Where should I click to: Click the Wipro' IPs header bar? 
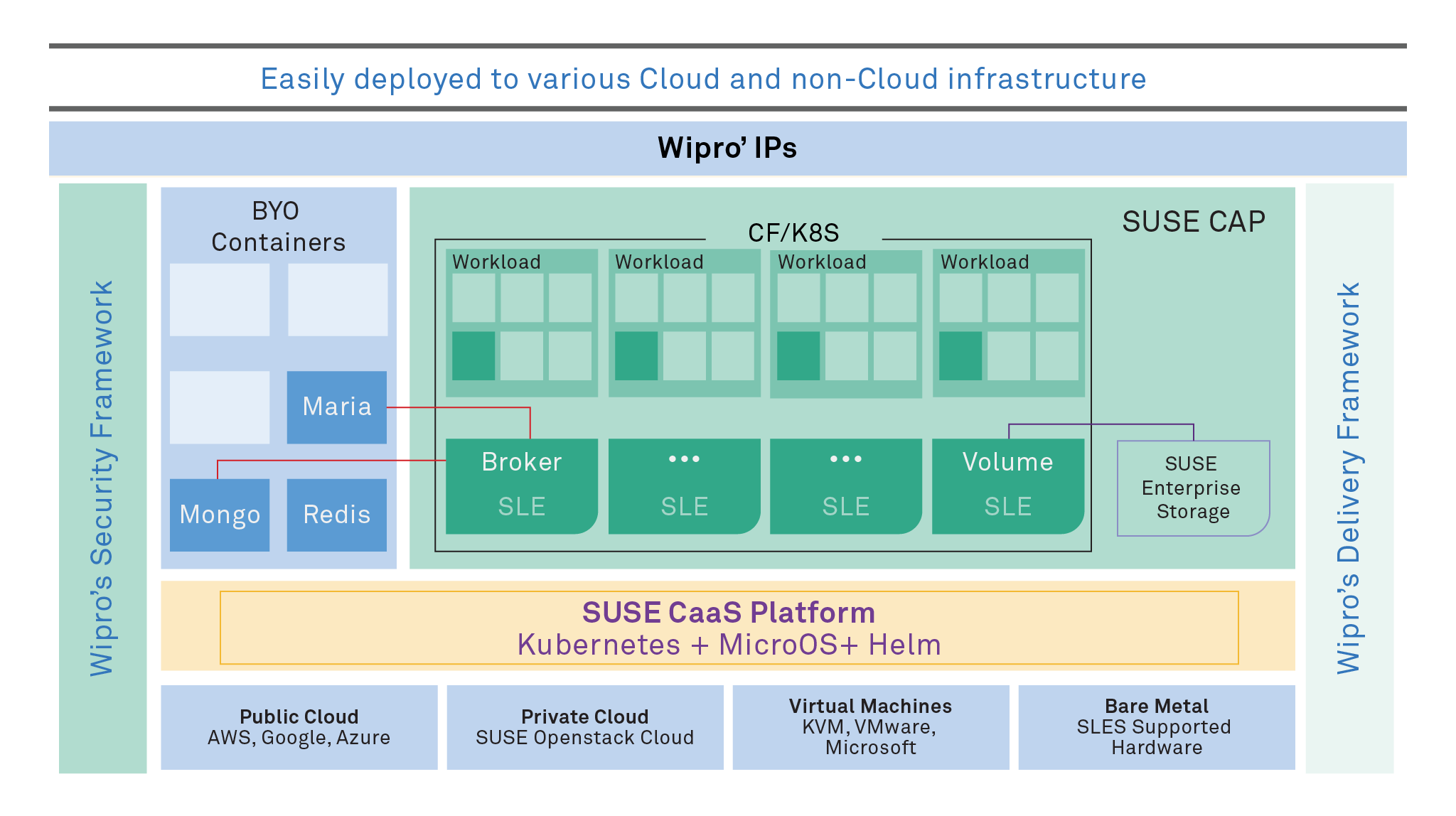[x=727, y=148]
